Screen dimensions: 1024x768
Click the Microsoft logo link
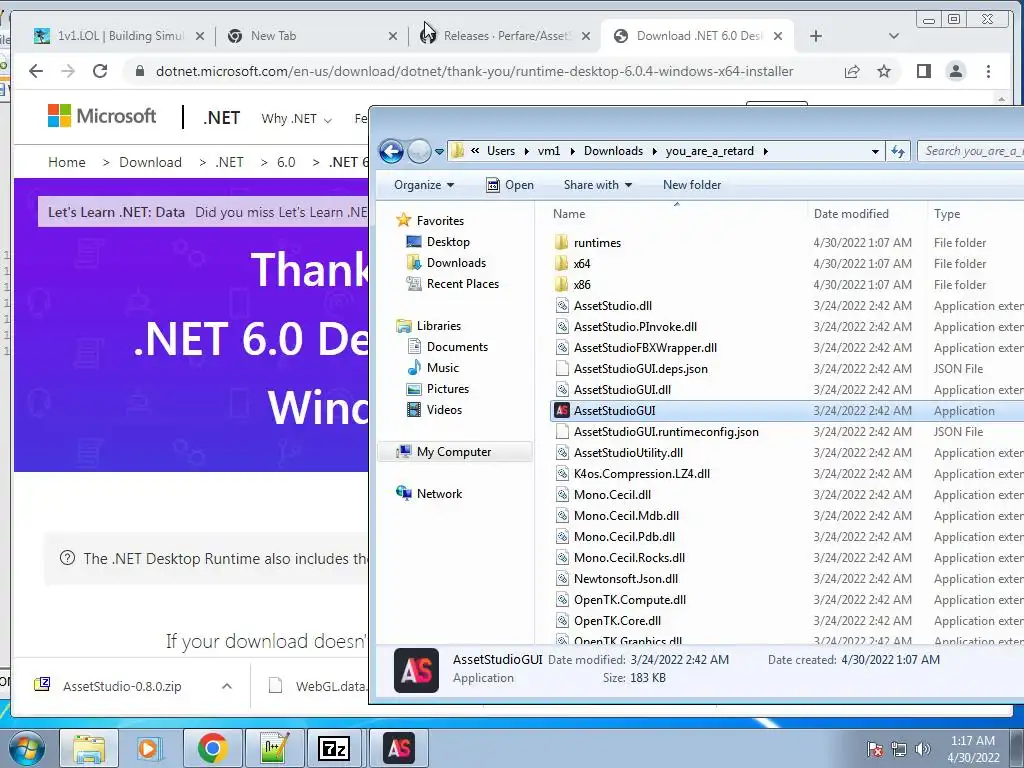(102, 116)
